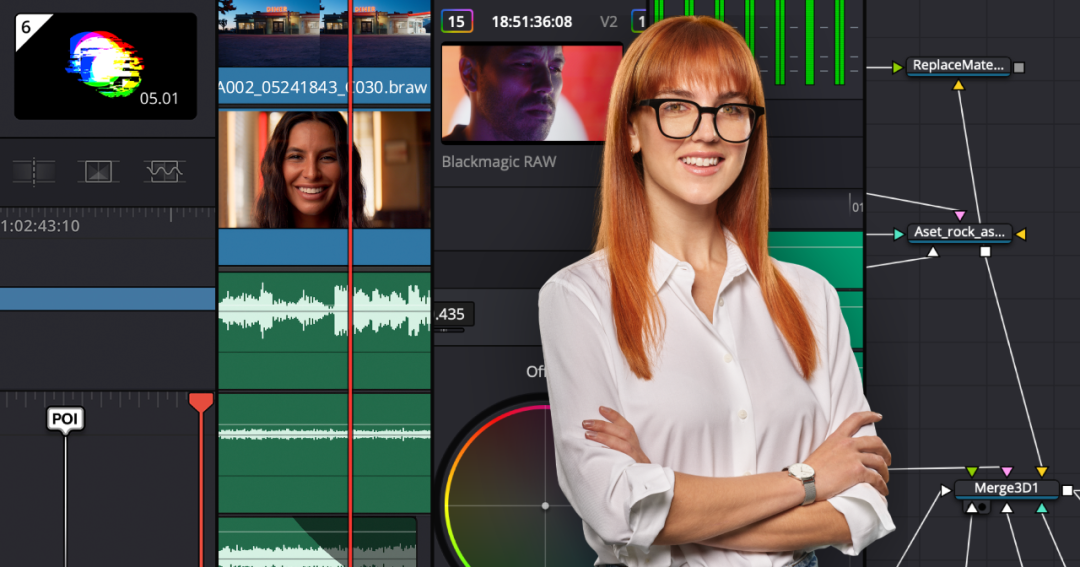The width and height of the screenshot is (1080, 567).
Task: Select the split clip tool icon
Action: (34, 171)
